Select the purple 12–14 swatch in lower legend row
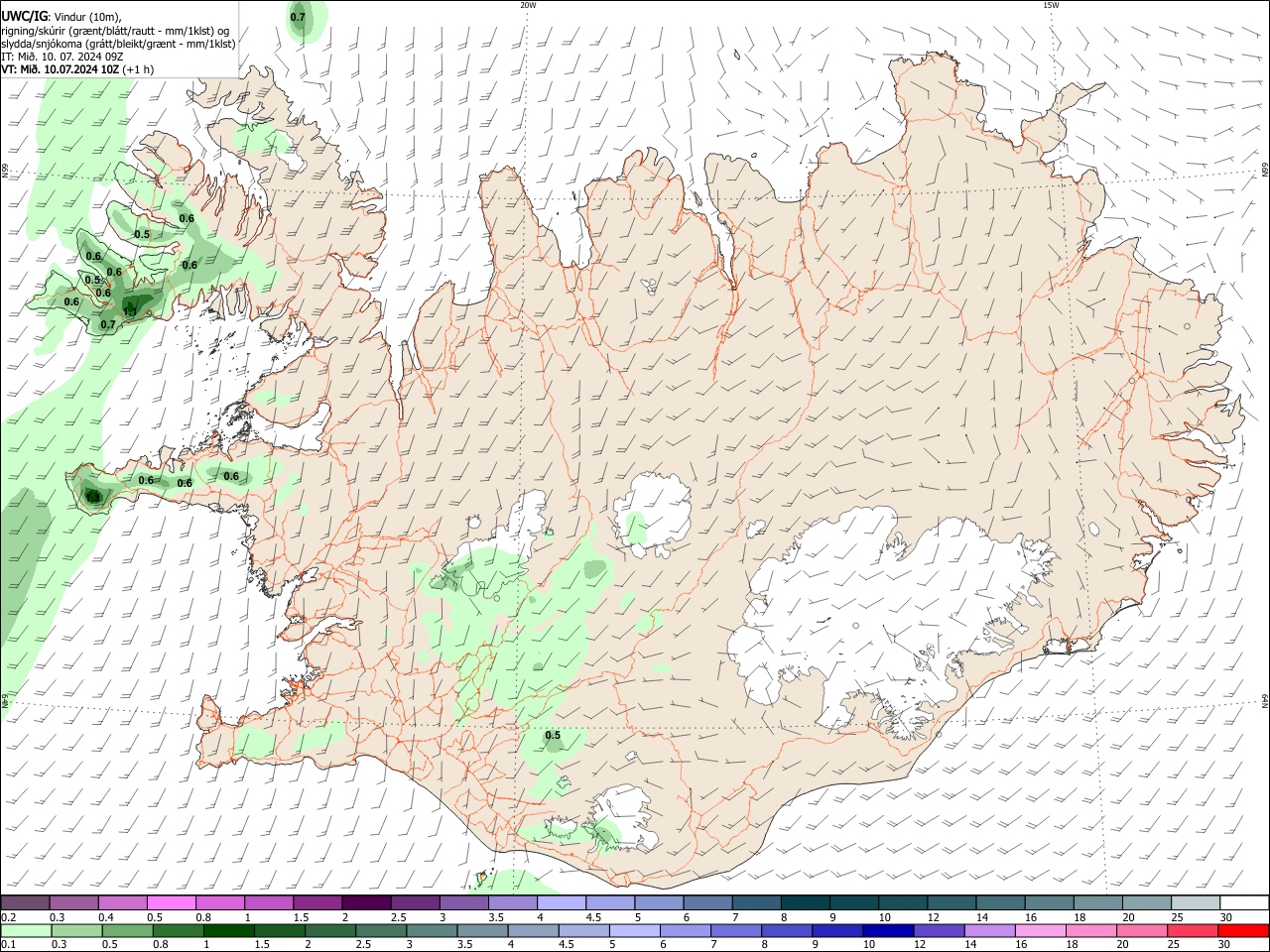The width and height of the screenshot is (1270, 952). point(939,930)
